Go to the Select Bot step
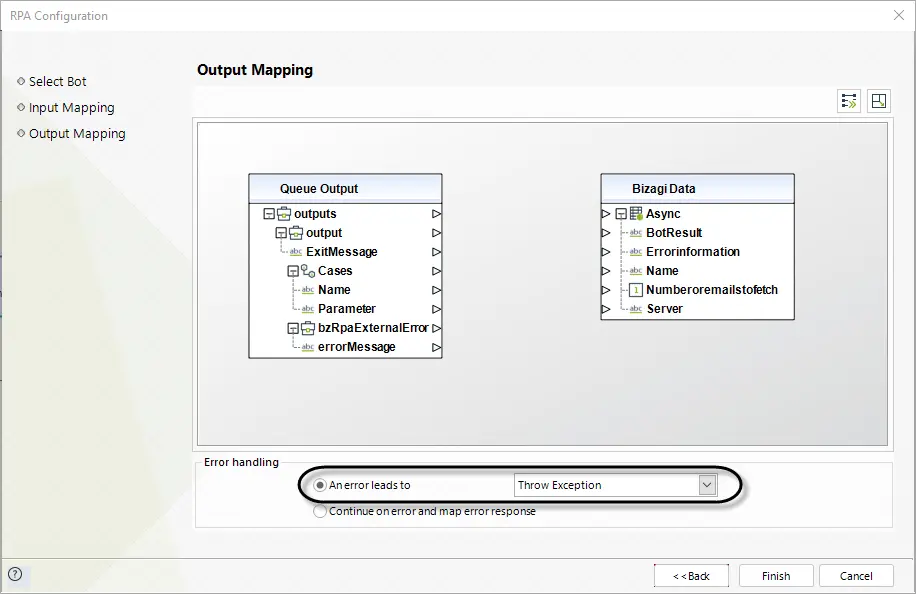916x594 pixels. pos(57,81)
